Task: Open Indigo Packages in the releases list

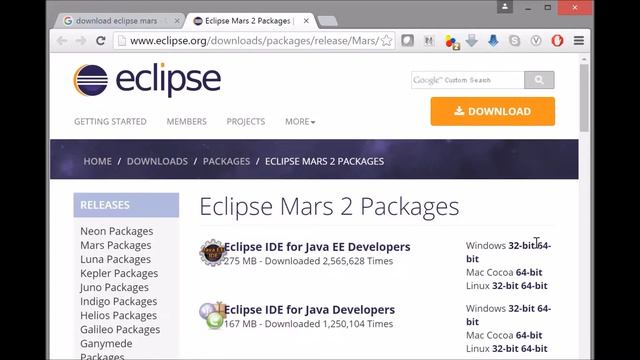Action: 118,302
